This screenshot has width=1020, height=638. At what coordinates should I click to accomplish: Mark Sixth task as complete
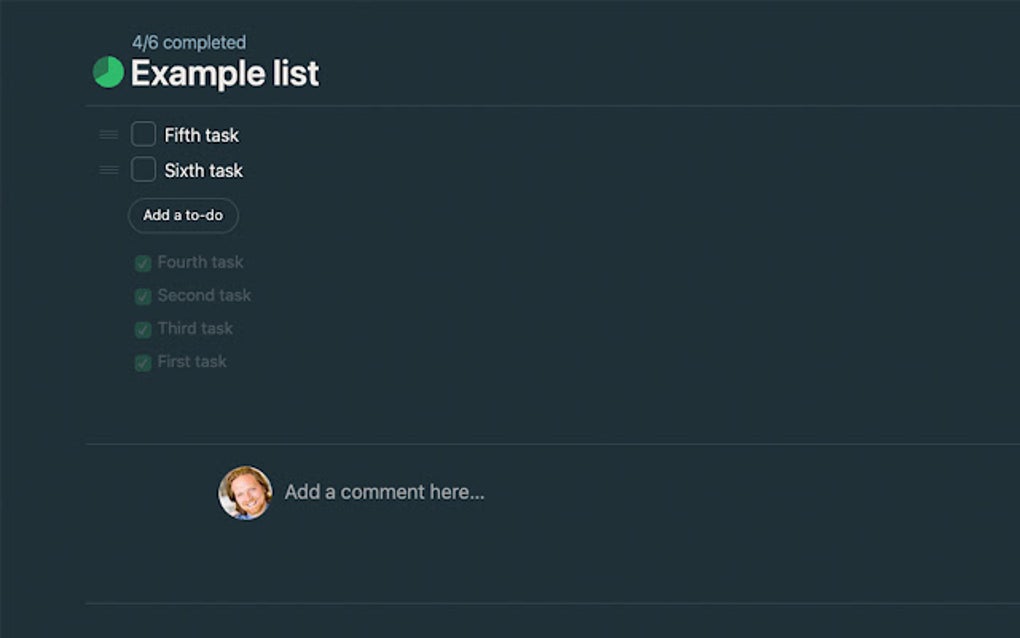(x=142, y=169)
